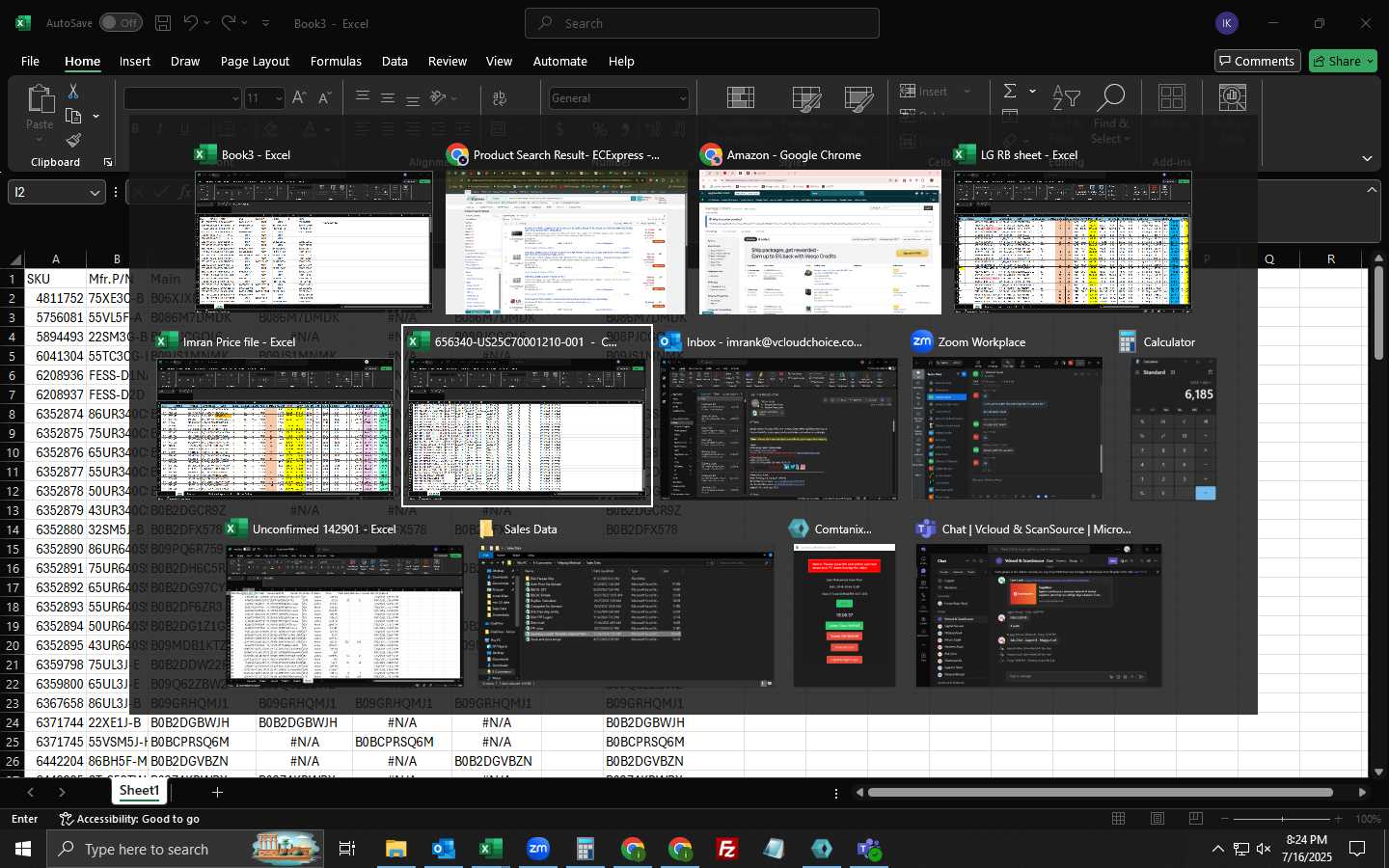Increase font size with larger A
1389x868 pixels.
[299, 97]
